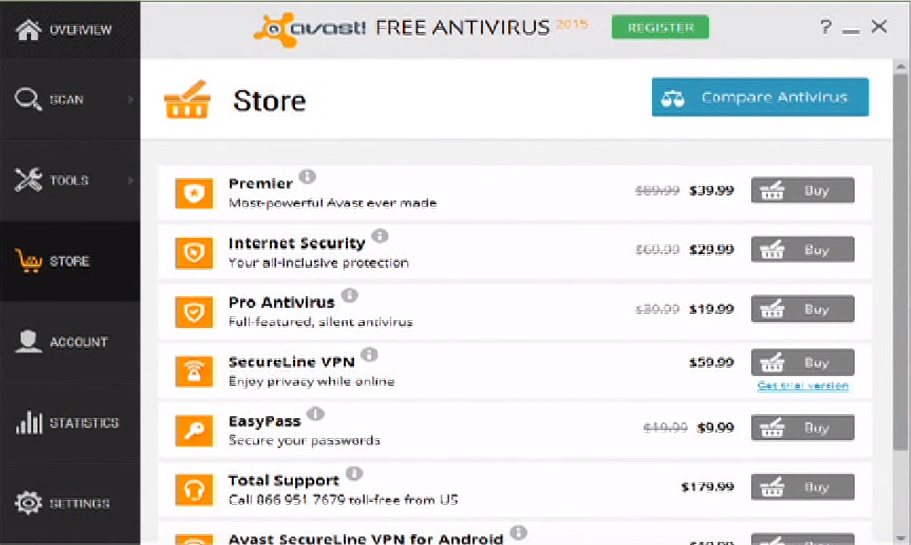The height and width of the screenshot is (545, 911).
Task: Click the vertical scrollbar of the store list
Action: point(900,261)
